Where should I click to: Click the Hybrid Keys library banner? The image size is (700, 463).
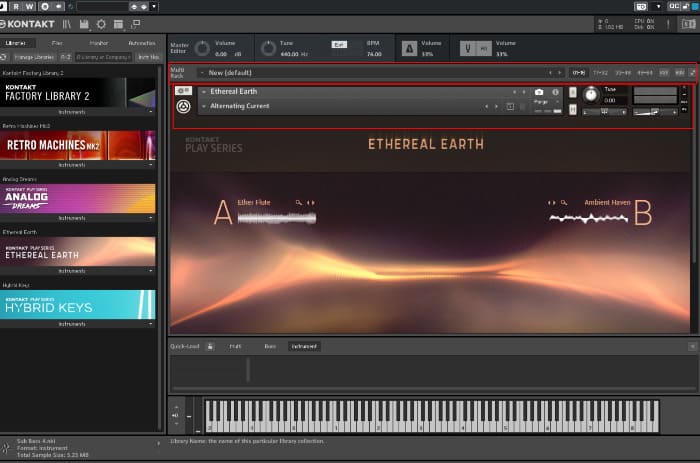(78, 304)
